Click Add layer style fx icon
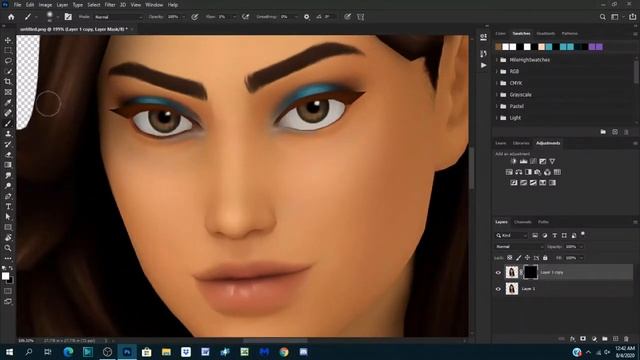Viewport: 640px width, 360px height. [x=572, y=339]
